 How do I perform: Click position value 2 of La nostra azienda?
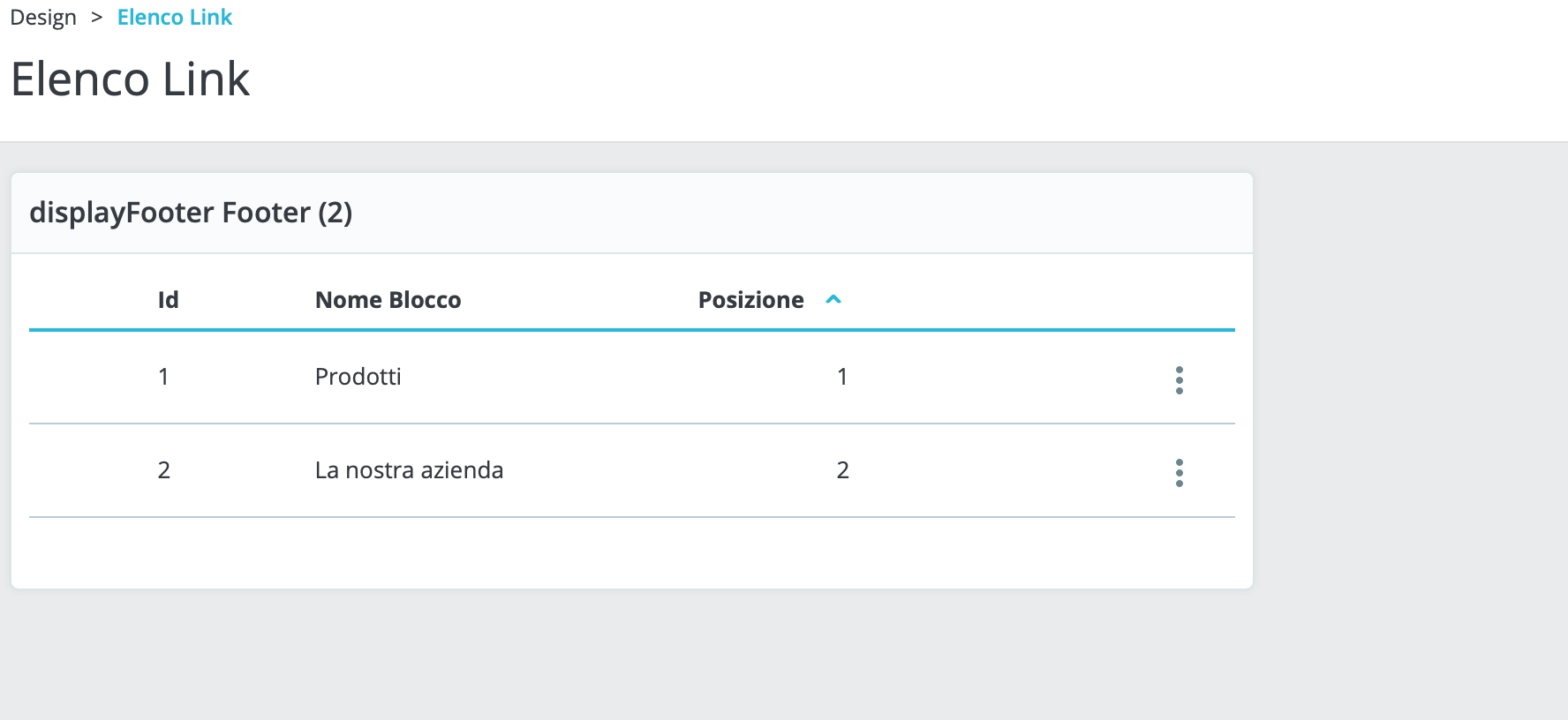coord(842,470)
